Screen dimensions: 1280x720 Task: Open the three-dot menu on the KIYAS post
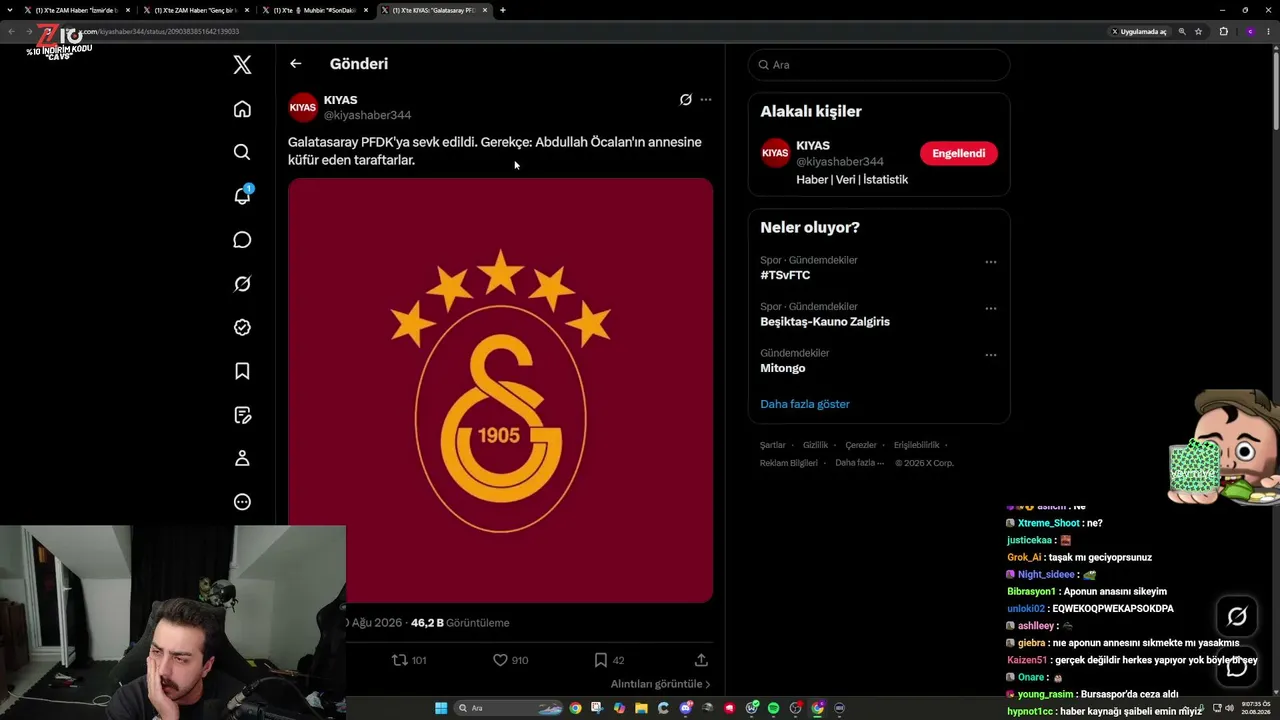coord(706,100)
